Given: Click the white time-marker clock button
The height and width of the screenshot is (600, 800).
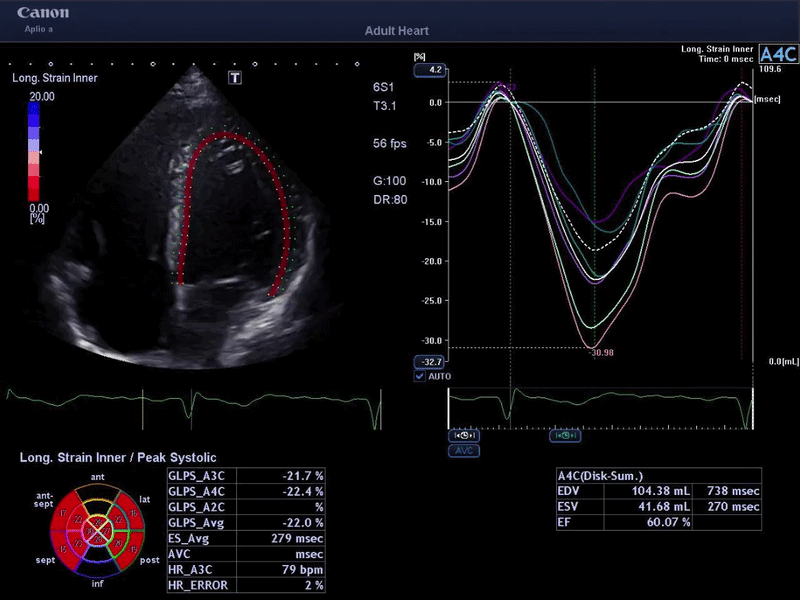Looking at the screenshot, I should (464, 435).
